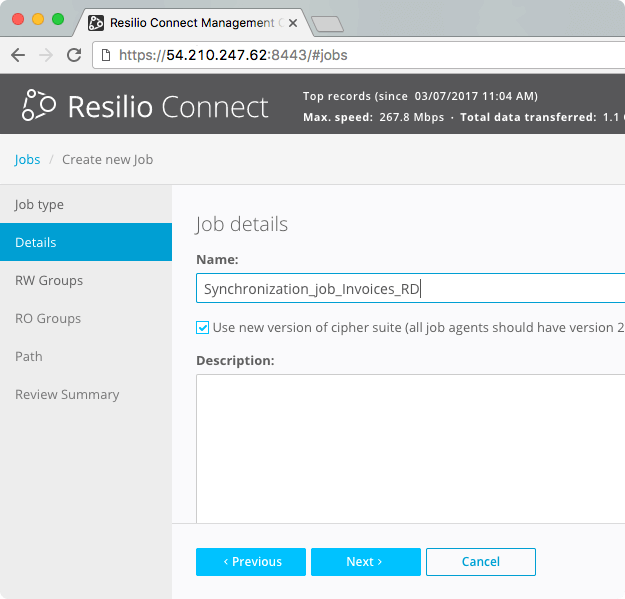Close the Resilio Connect Management tab
625x599 pixels.
click(x=293, y=23)
